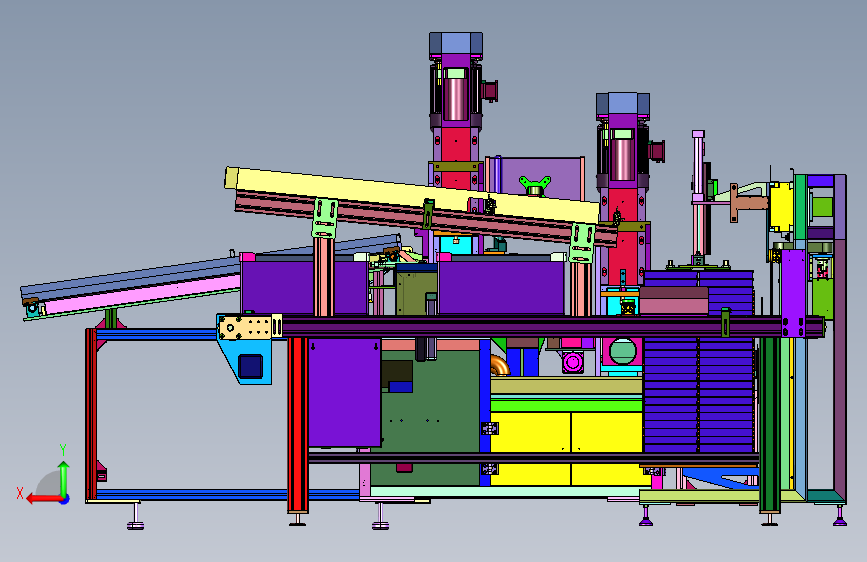Viewport: 867px width, 562px height.
Task: Pick the tall red vertical frame post
Action: pos(297,425)
